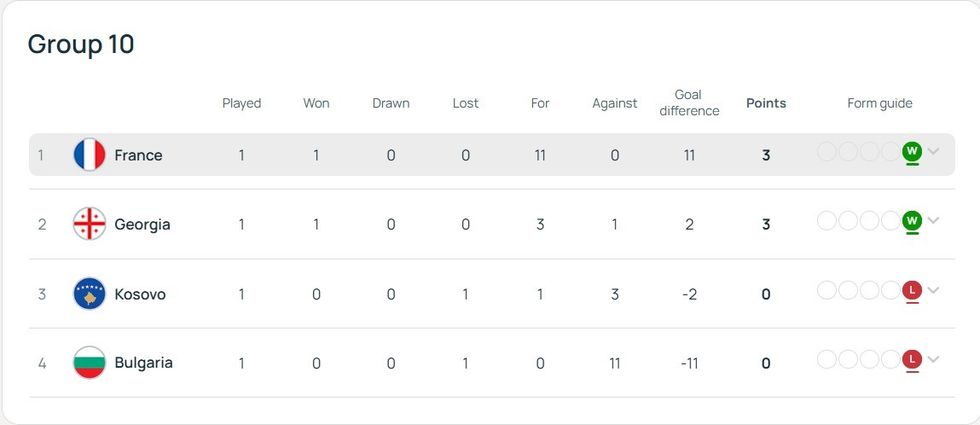Viewport: 980px width, 425px height.
Task: Open the France team link
Action: pyautogui.click(x=138, y=155)
